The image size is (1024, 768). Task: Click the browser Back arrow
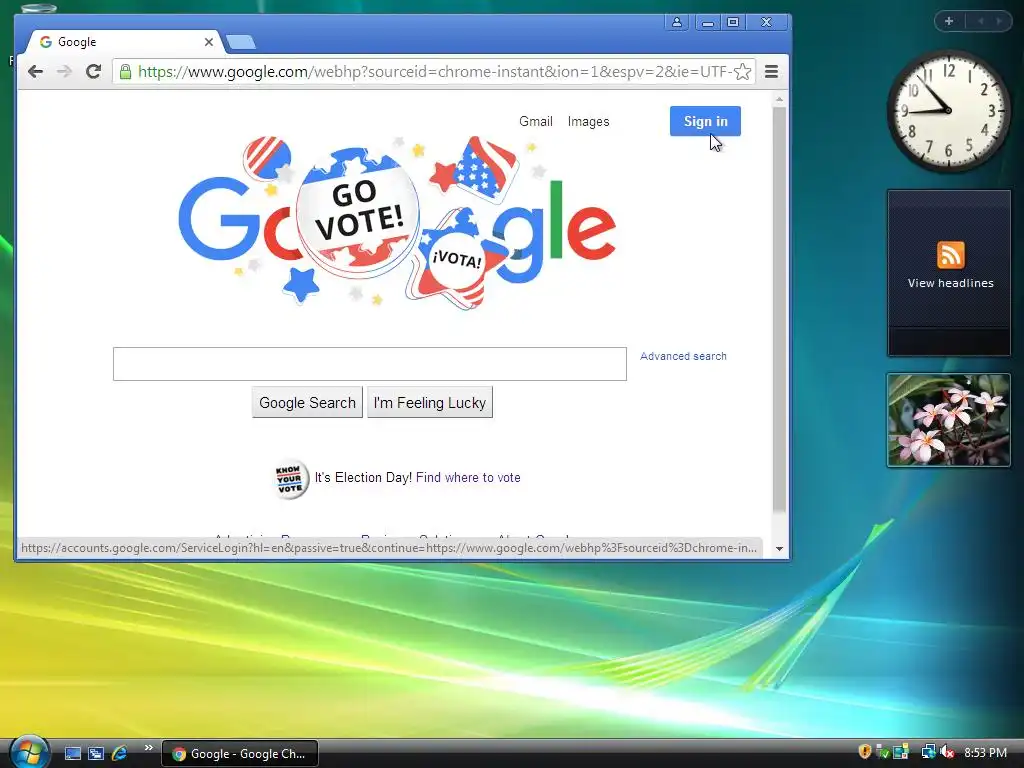coord(35,72)
